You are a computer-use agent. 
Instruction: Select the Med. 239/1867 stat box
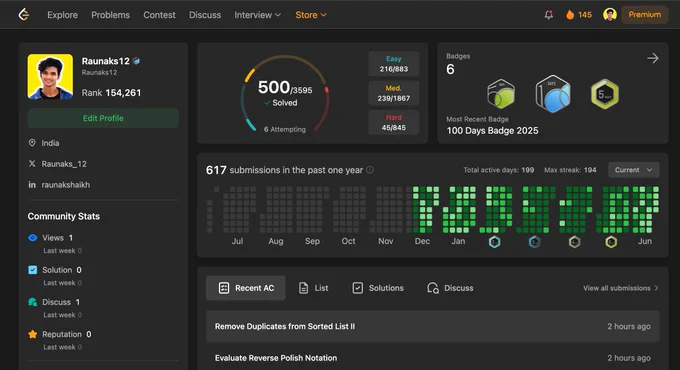394,93
